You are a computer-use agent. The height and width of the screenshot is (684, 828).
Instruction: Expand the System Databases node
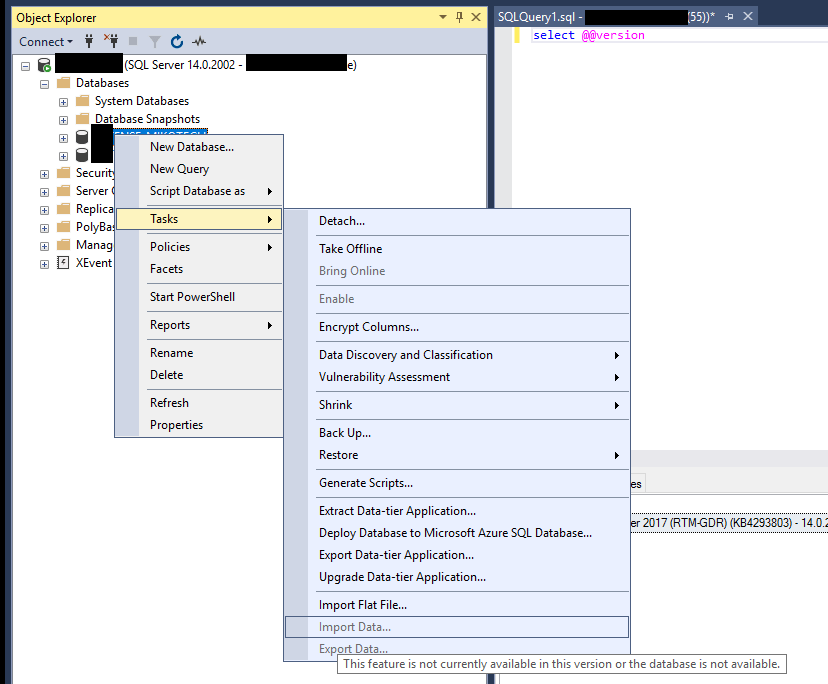[x=63, y=101]
